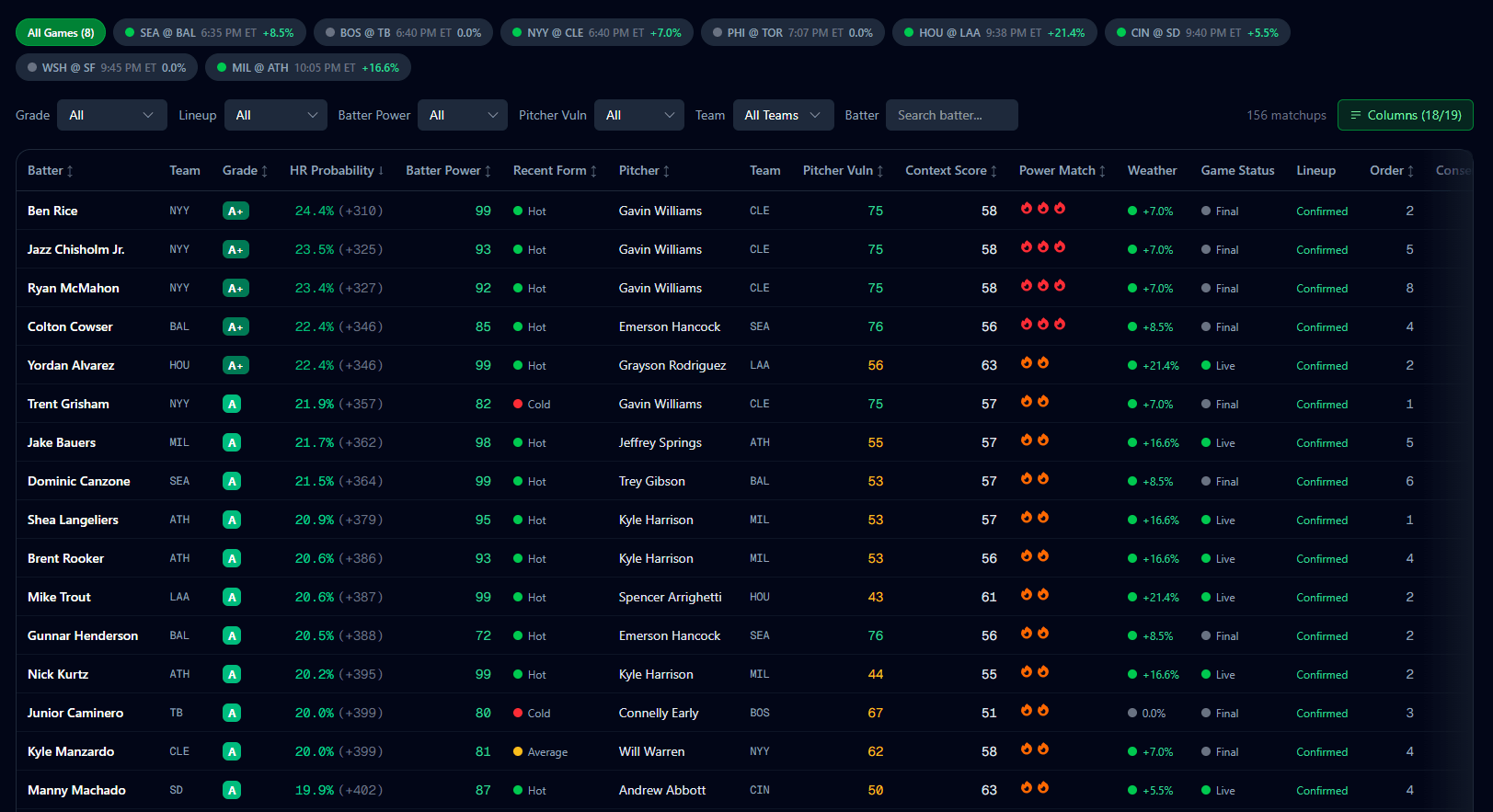1493x812 pixels.
Task: Click weather +8.5% for Dominic Canzone
Action: pyautogui.click(x=1151, y=481)
